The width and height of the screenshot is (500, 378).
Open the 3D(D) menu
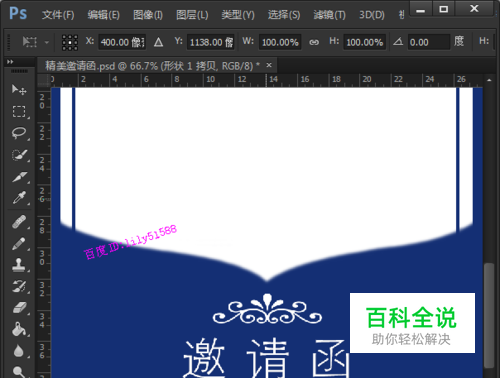click(x=372, y=15)
